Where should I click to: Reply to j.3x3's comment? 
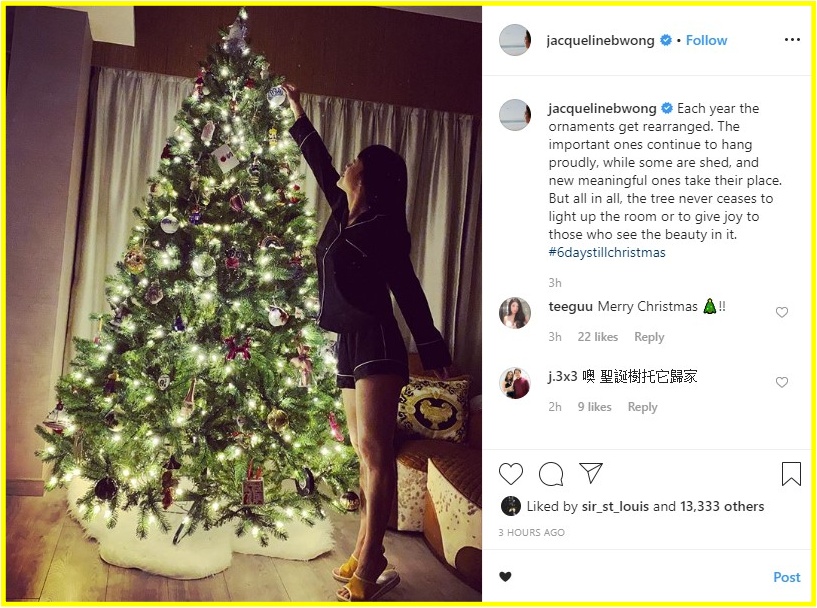click(x=642, y=407)
